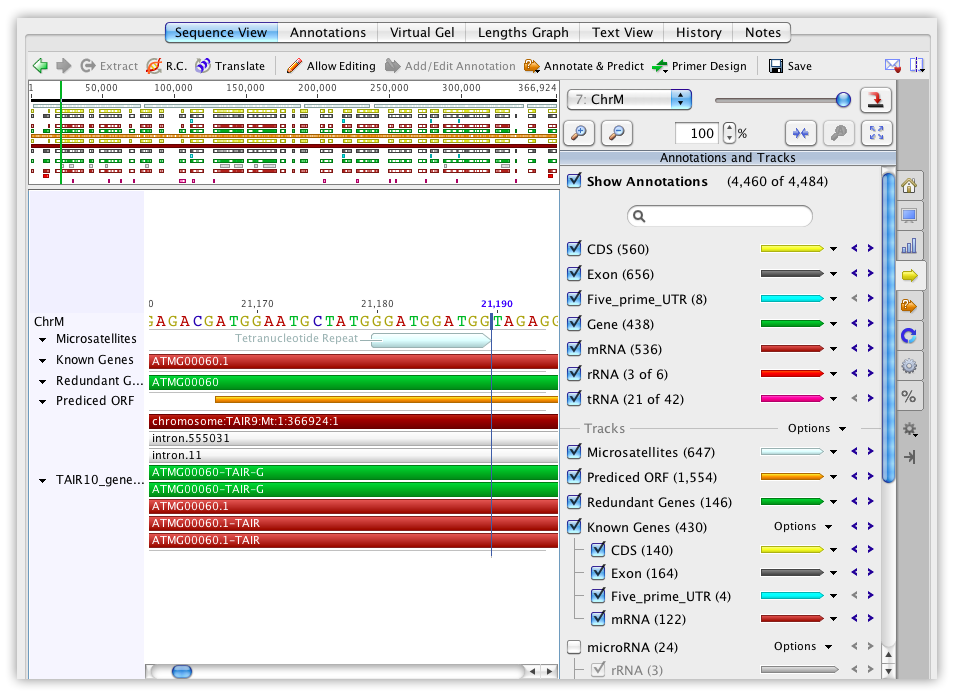Viewport: 958px width, 699px height.
Task: Collapse the Prediced ORF track triangle
Action: click(43, 401)
